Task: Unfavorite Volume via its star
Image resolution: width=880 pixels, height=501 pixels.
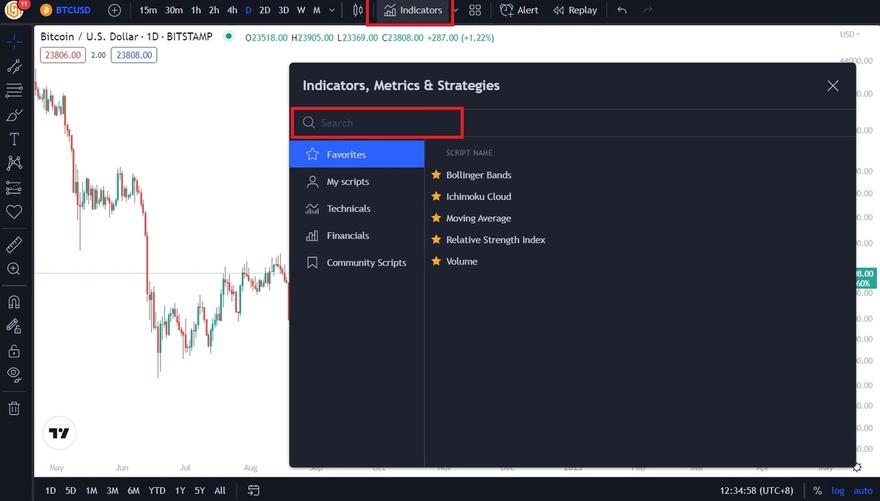Action: coord(436,261)
